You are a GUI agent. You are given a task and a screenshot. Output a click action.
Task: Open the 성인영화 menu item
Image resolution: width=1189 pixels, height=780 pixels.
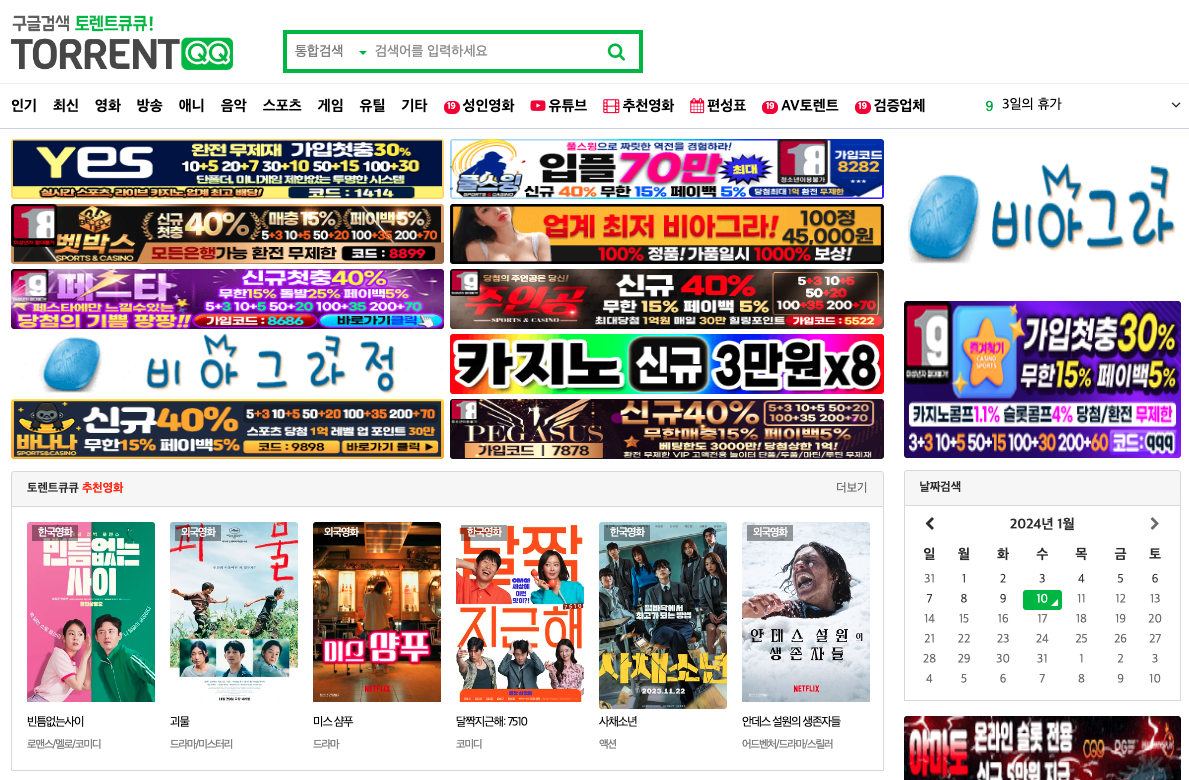(479, 105)
